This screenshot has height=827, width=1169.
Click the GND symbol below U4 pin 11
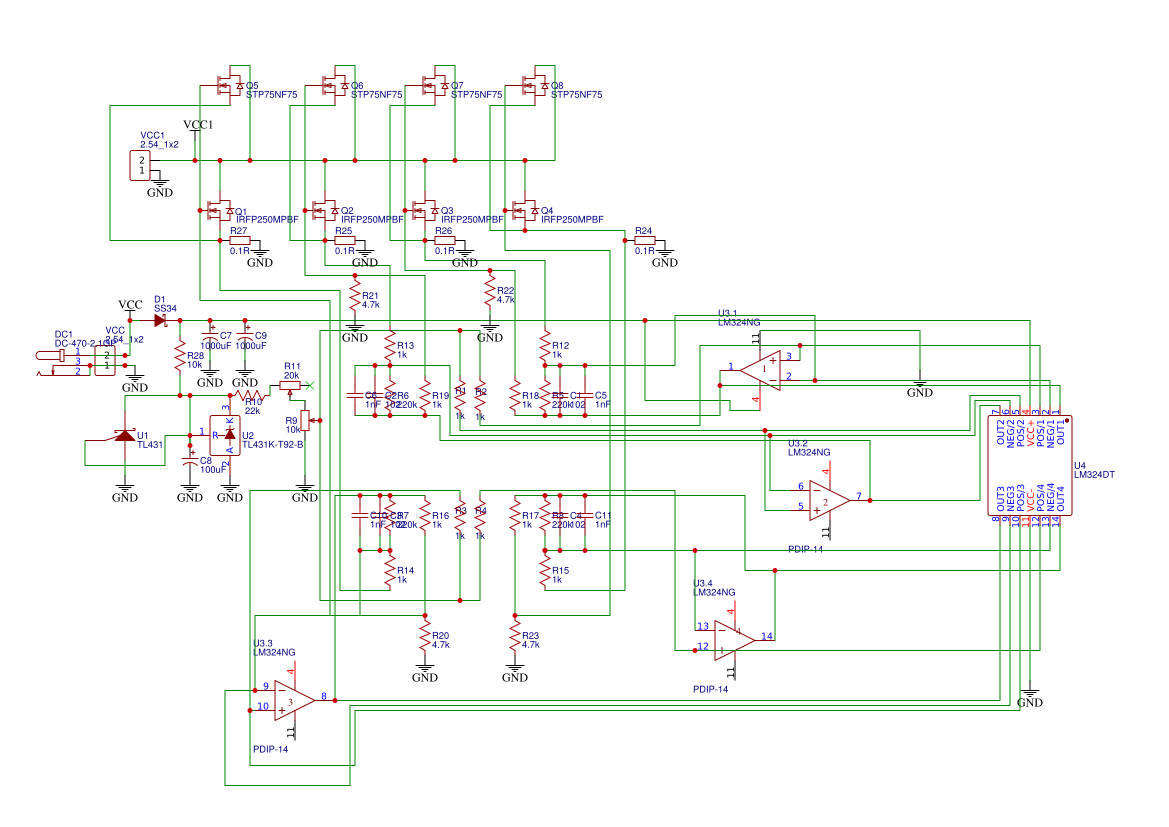1030,696
